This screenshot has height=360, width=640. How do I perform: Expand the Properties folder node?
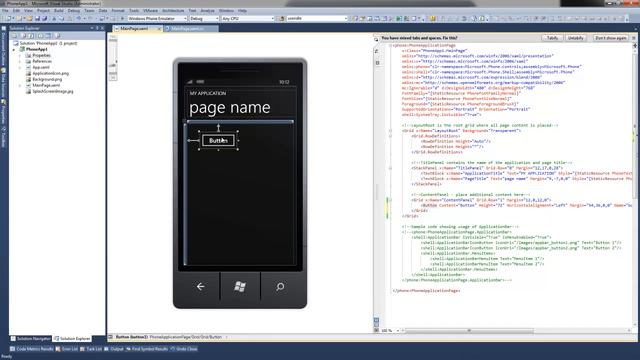pos(20,55)
